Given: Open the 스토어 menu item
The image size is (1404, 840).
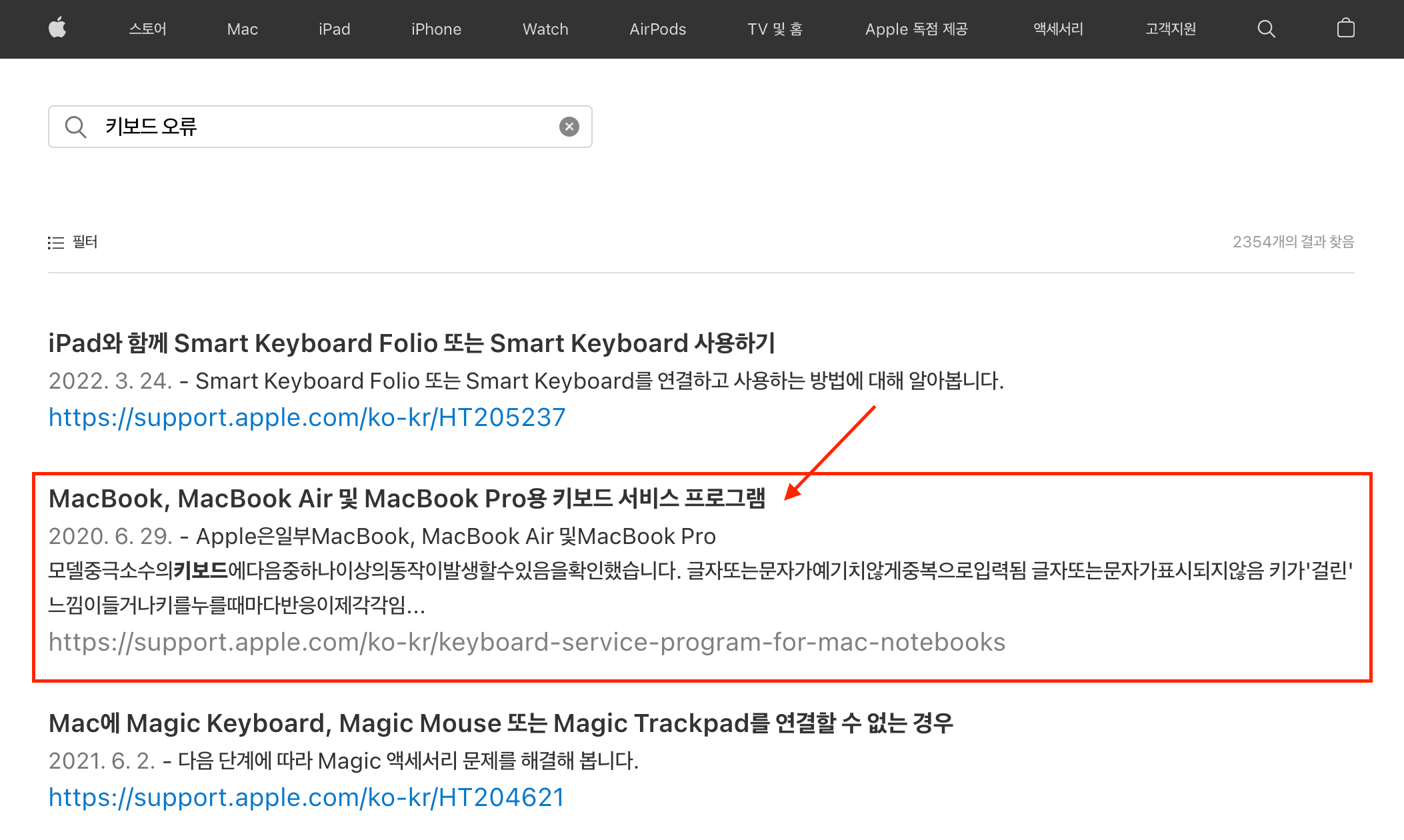Looking at the screenshot, I should [x=147, y=29].
